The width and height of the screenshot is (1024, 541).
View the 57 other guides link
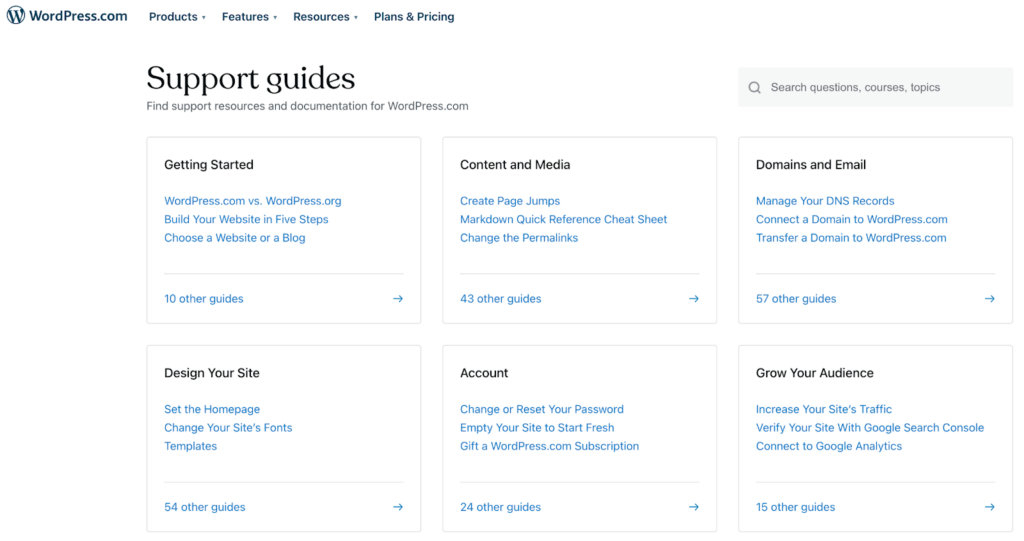[796, 299]
